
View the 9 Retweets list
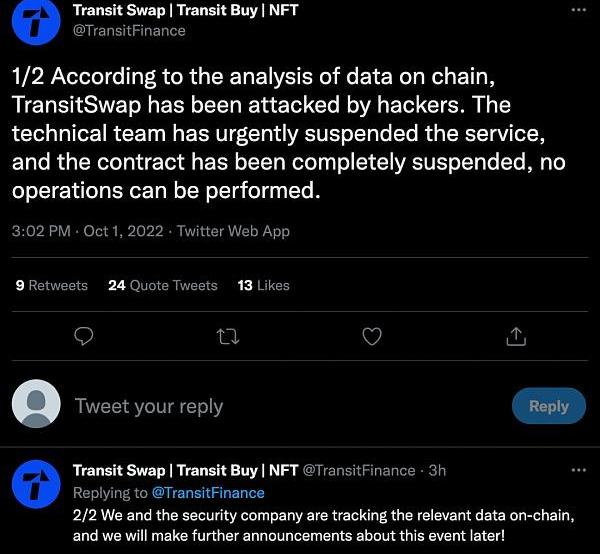pos(52,285)
